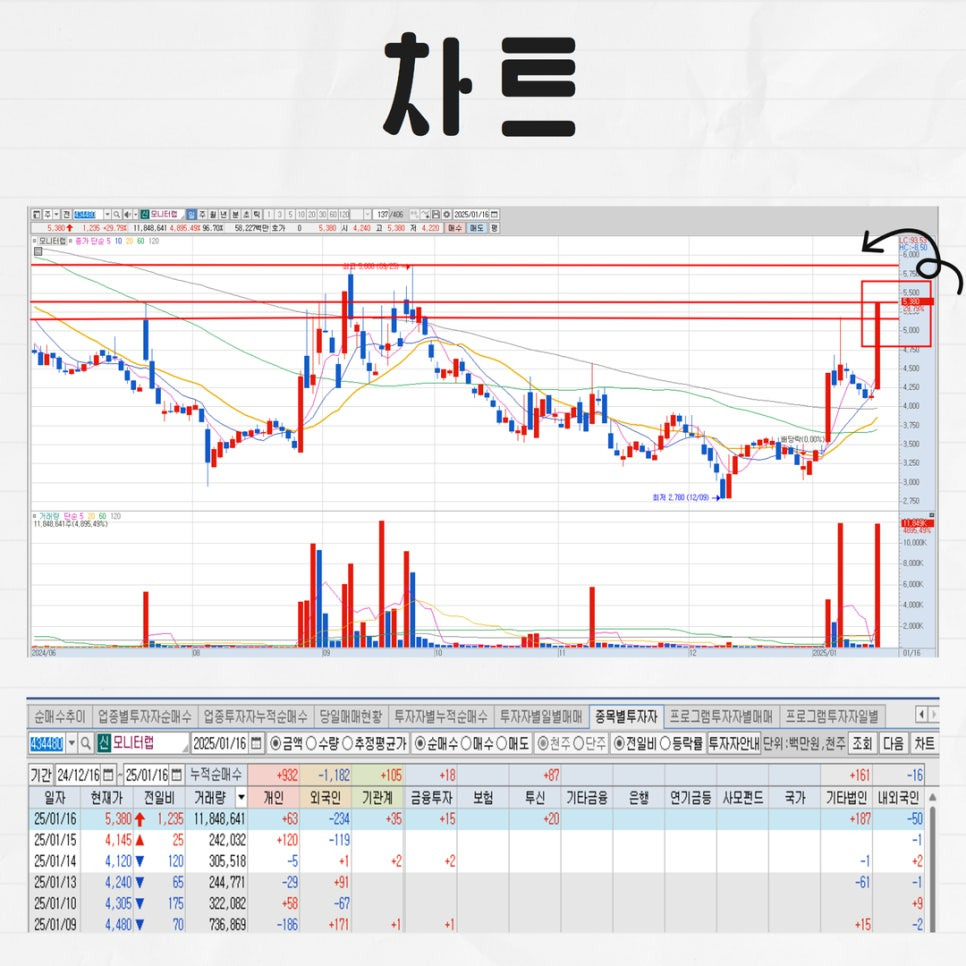Switch to the 당일매매현황 tab
The width and height of the screenshot is (966, 966).
pyautogui.click(x=351, y=716)
